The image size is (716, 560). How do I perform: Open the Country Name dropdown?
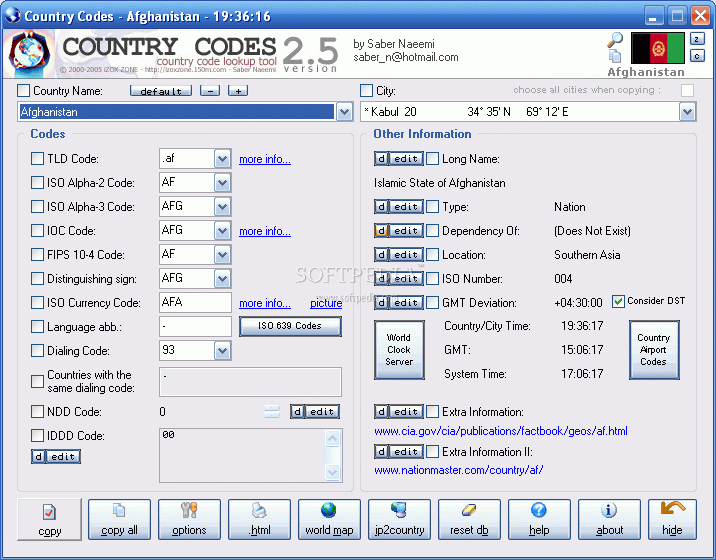(345, 112)
